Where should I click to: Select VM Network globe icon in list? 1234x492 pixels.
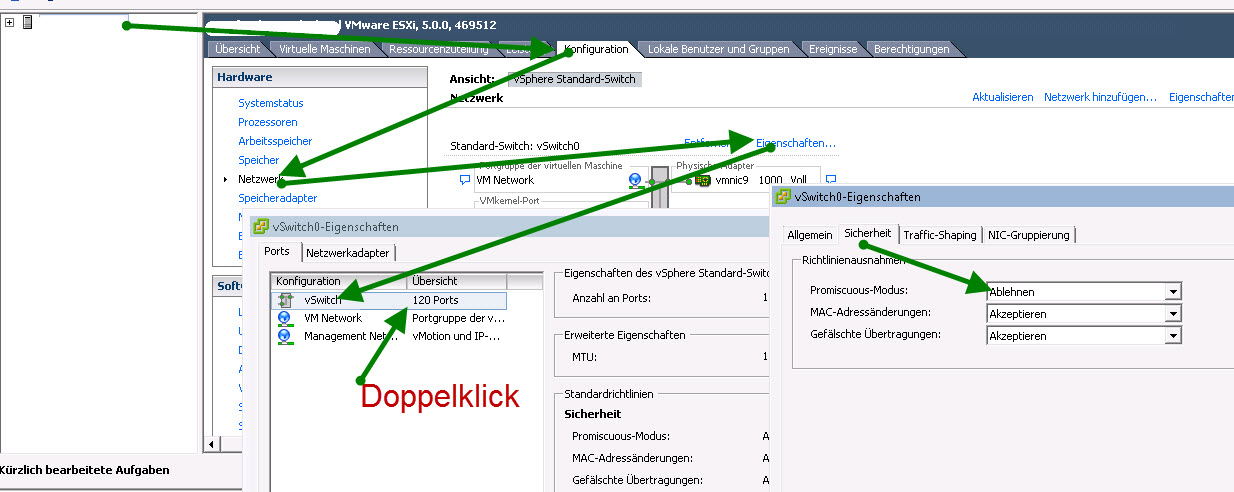(x=284, y=318)
